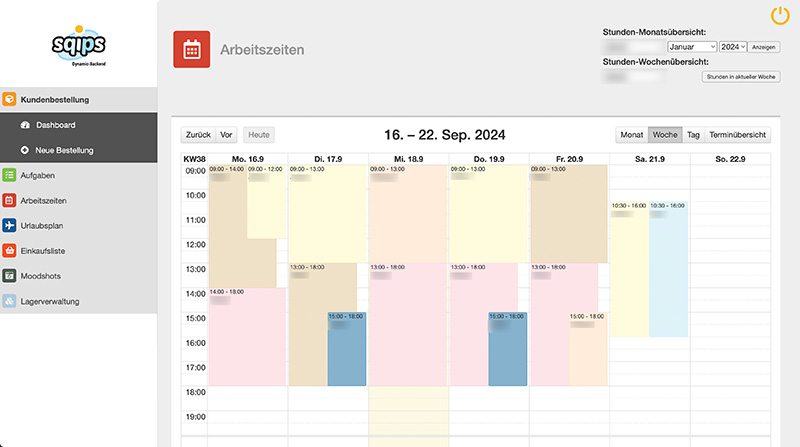Click the Neue Bestellung plus icon
Image resolution: width=800 pixels, height=447 pixels.
pos(25,151)
